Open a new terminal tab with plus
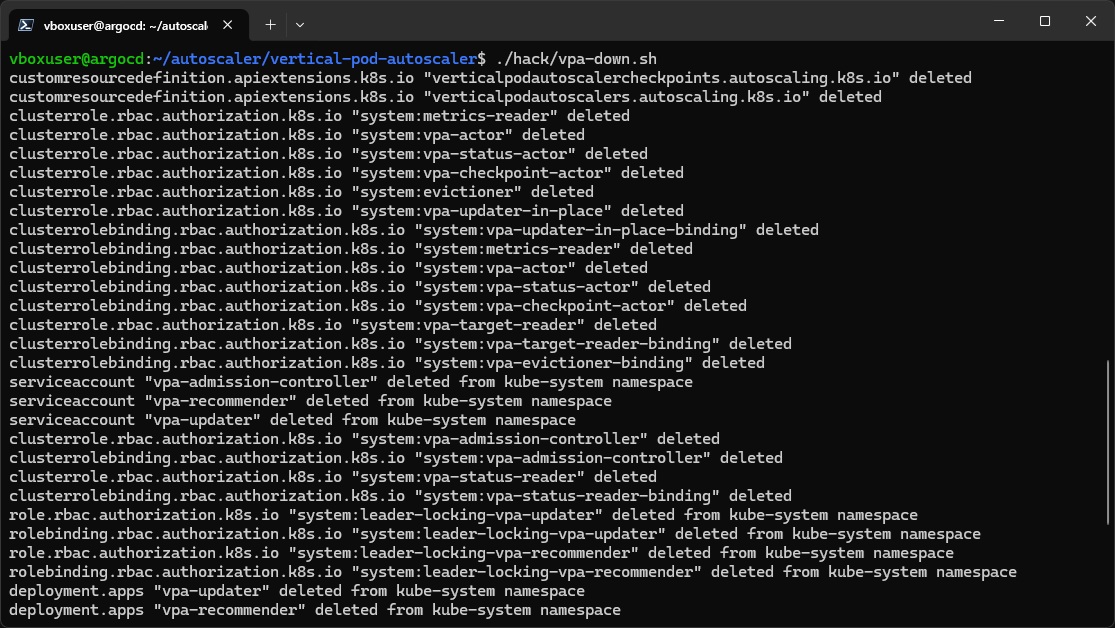The width and height of the screenshot is (1115, 628). pos(270,25)
